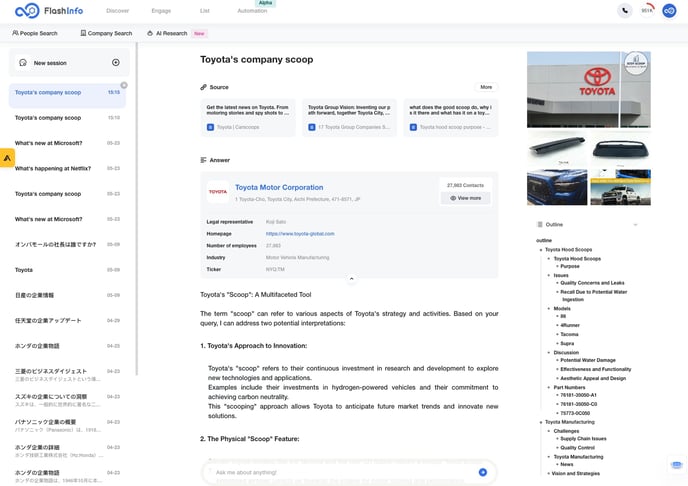Open the パナソニック企業の概要 session
Image resolution: width=688 pixels, height=486 pixels.
pyautogui.click(x=67, y=425)
